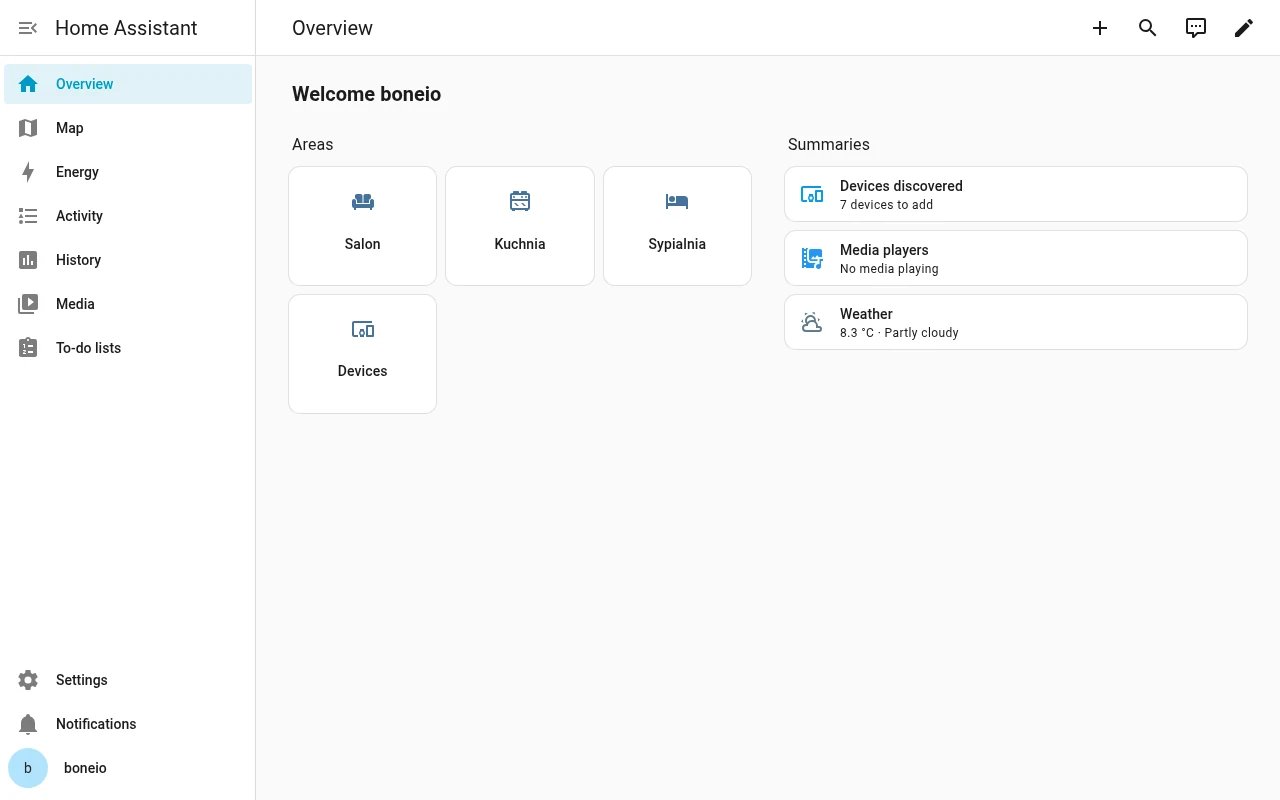1280x800 pixels.
Task: Edit dashboard with the pencil icon
Action: coord(1244,28)
